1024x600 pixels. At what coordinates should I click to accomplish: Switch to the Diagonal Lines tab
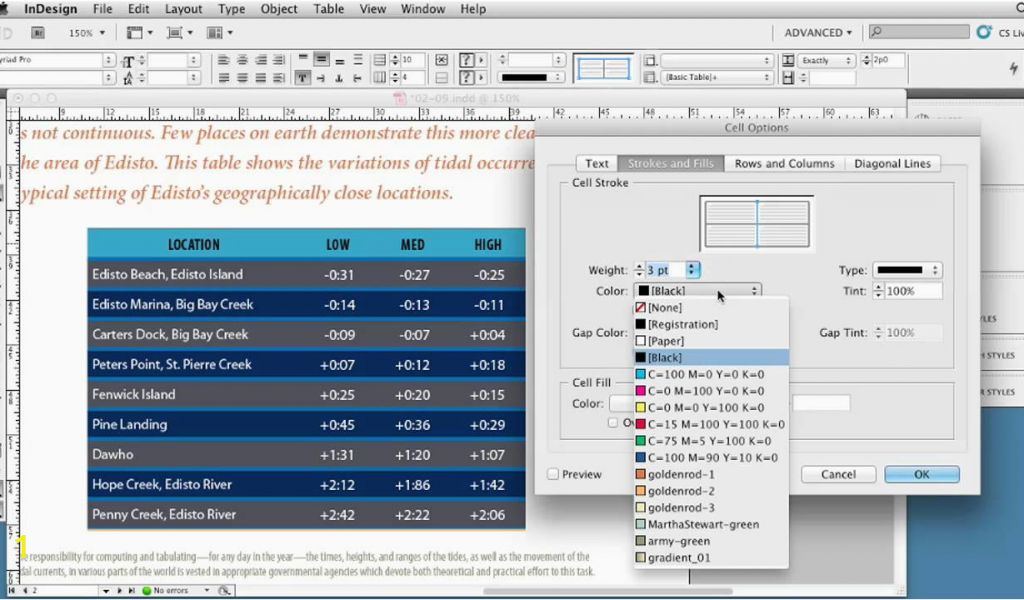coord(892,163)
